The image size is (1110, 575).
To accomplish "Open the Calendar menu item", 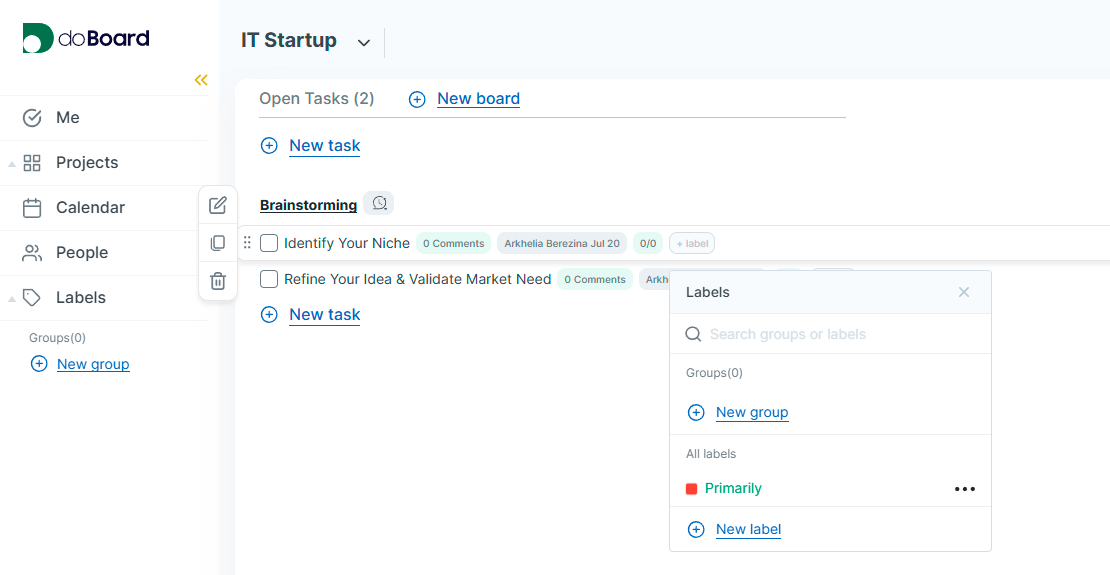I will [90, 208].
